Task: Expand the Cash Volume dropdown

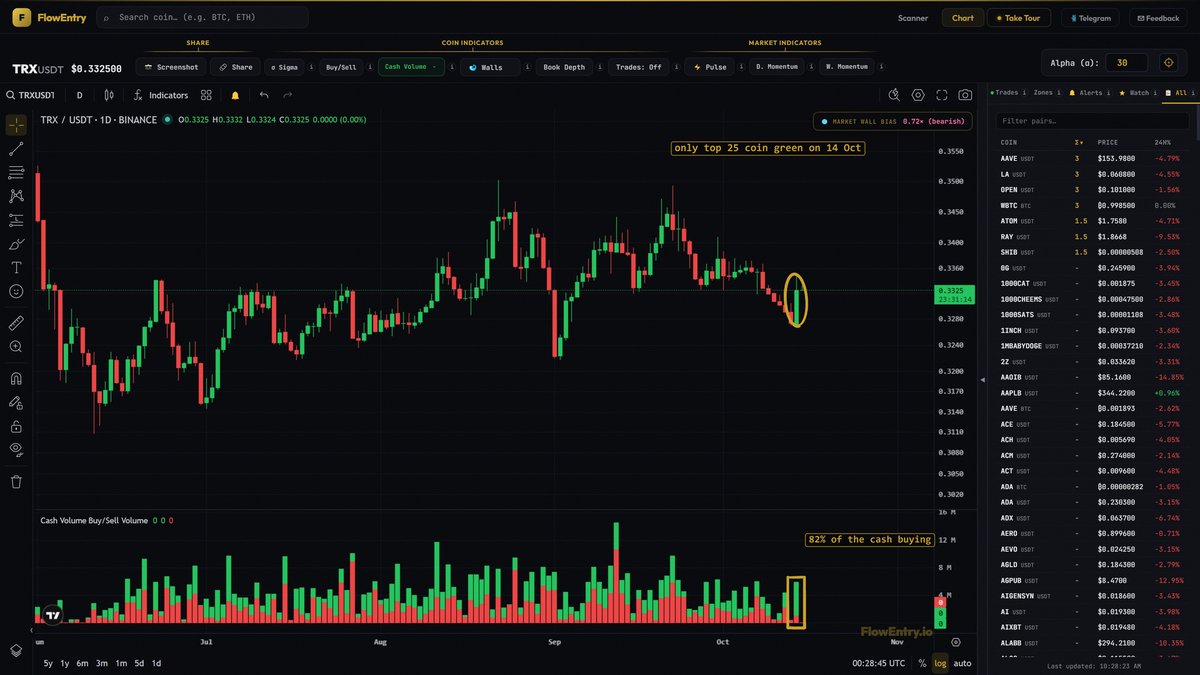Action: point(411,67)
